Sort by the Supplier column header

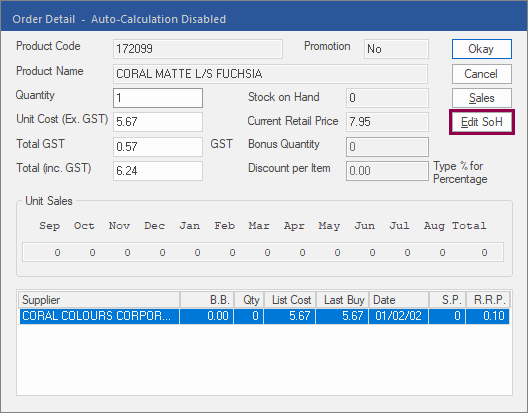tap(99, 300)
